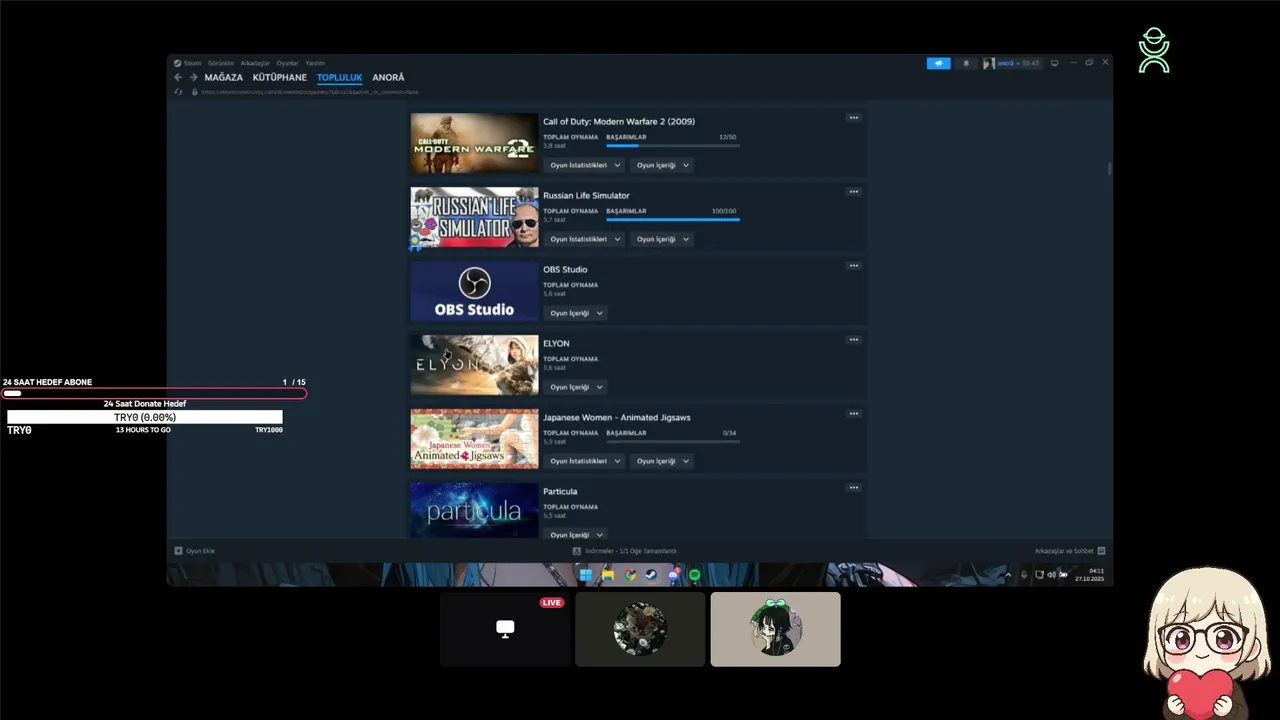This screenshot has width=1280, height=720.
Task: Open Chrome from the taskbar
Action: (x=630, y=575)
